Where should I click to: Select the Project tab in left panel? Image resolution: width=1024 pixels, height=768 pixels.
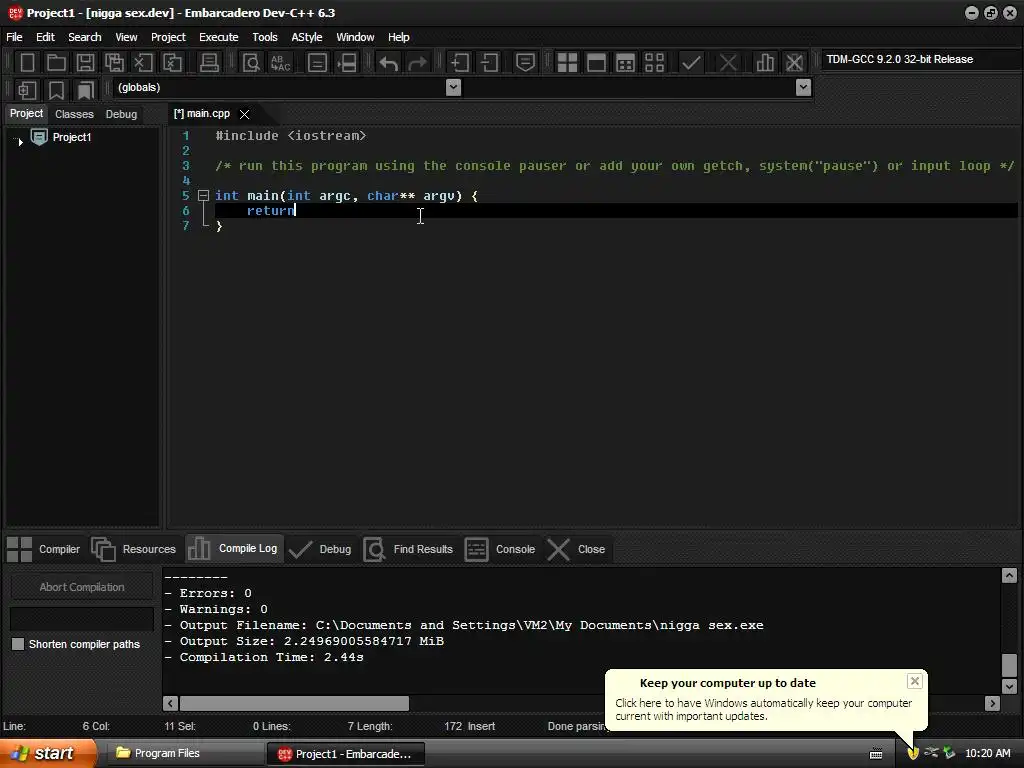26,114
